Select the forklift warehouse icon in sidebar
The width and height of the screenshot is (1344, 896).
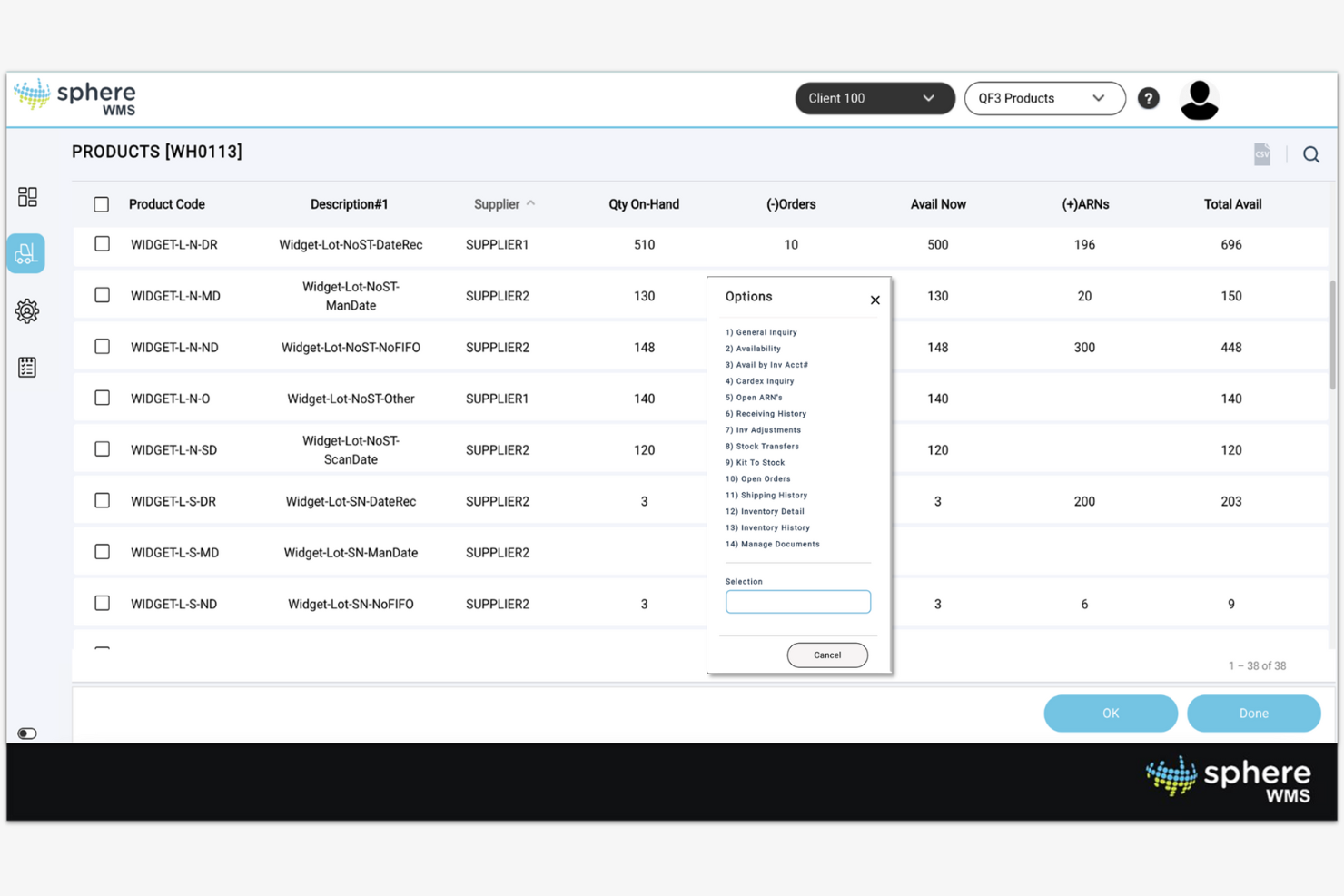tap(25, 253)
